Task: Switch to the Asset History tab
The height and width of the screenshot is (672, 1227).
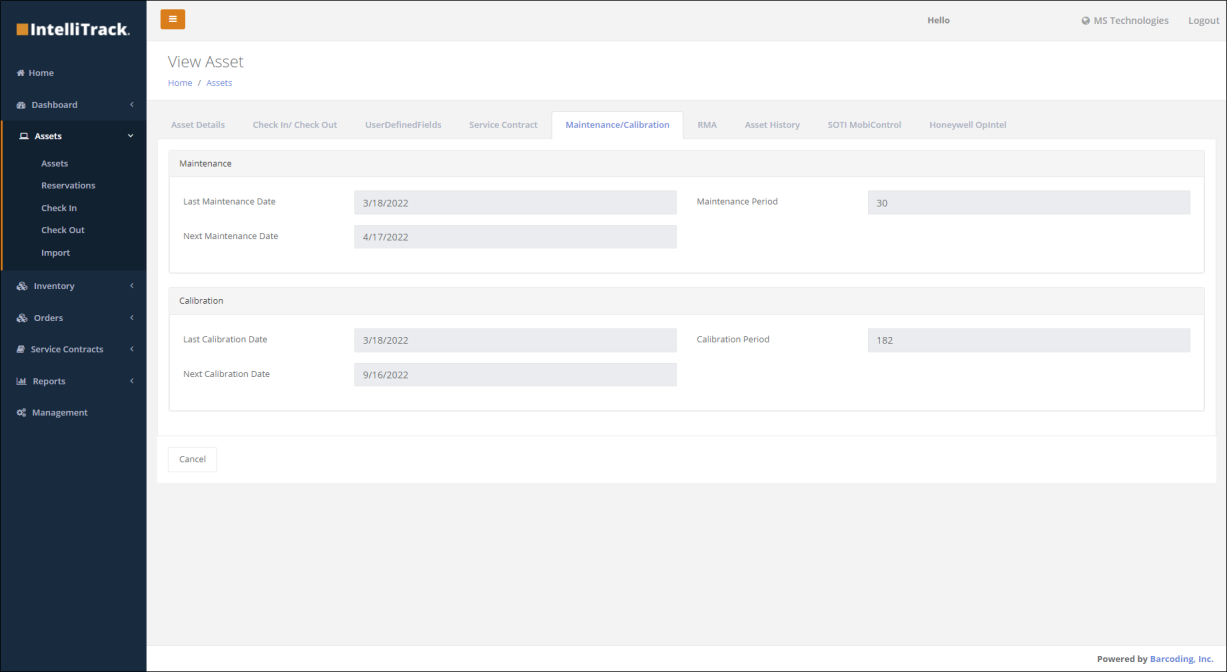Action: pos(772,125)
